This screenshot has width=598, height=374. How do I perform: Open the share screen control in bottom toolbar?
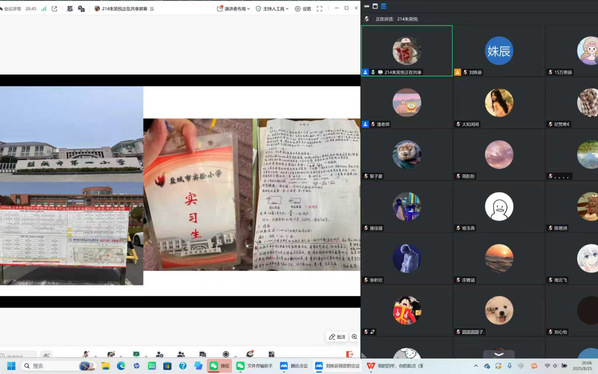(x=136, y=354)
